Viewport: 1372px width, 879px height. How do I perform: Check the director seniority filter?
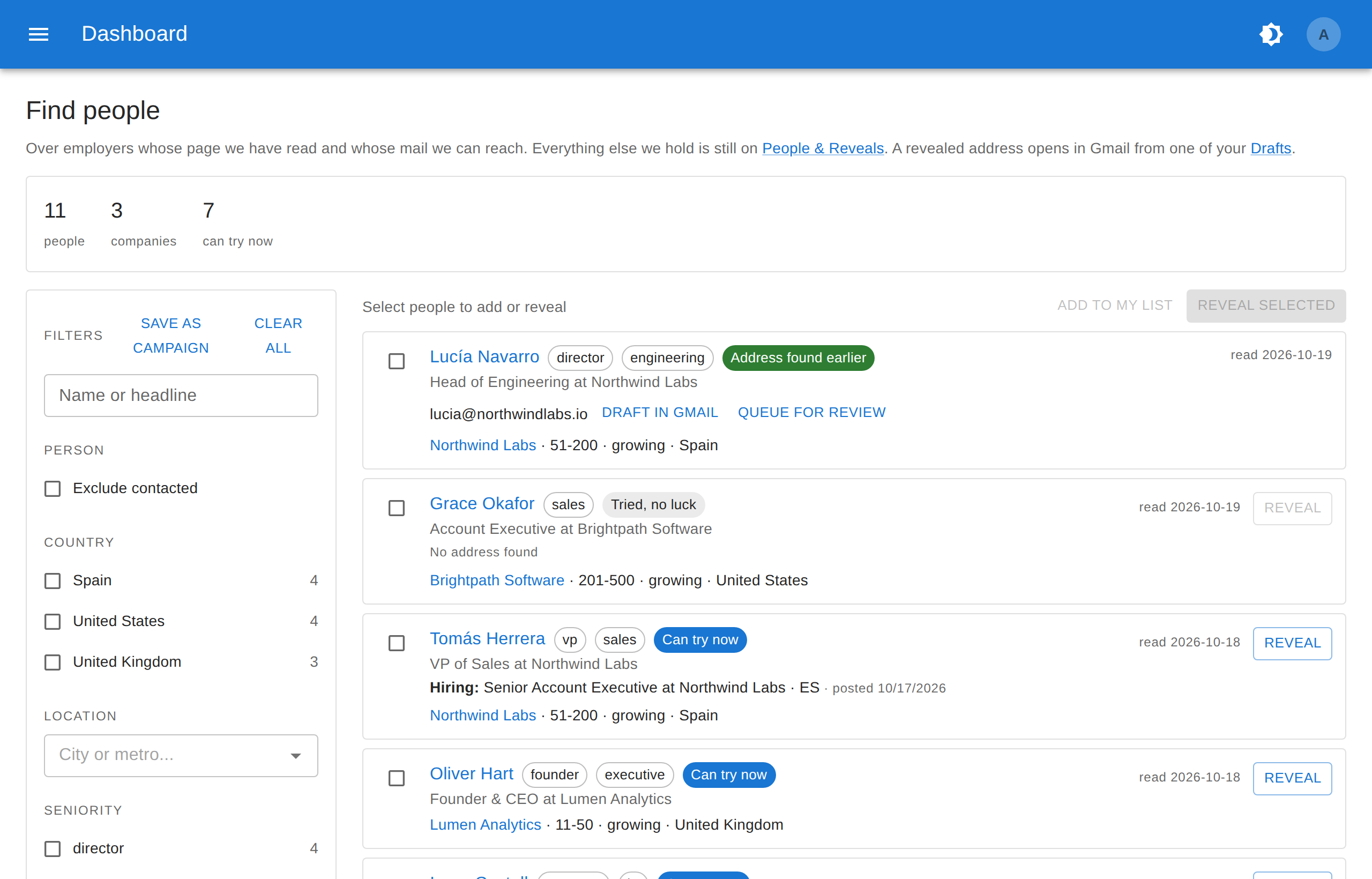pyautogui.click(x=53, y=849)
